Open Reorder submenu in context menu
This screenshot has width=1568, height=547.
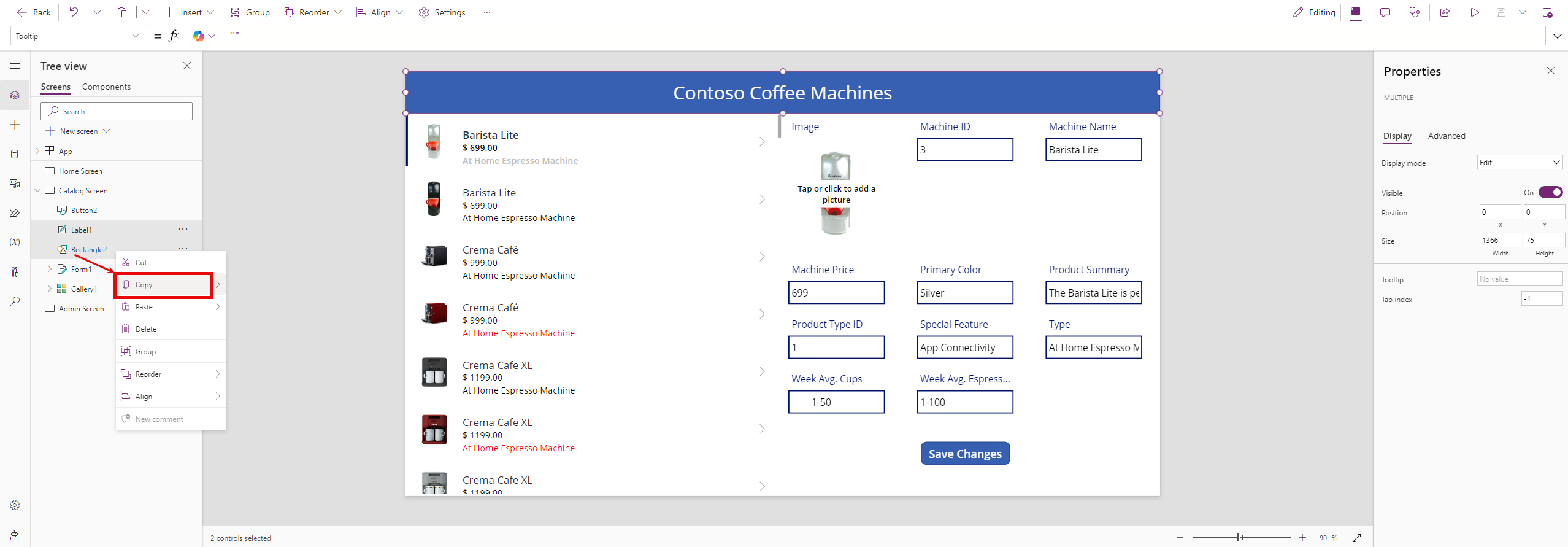tap(171, 374)
